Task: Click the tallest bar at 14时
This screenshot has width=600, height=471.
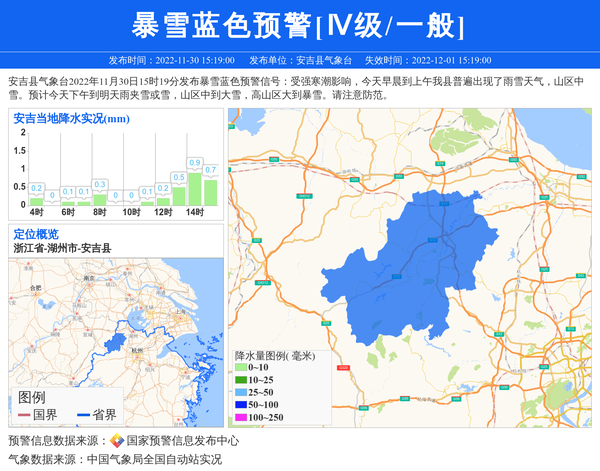Action: pos(195,187)
